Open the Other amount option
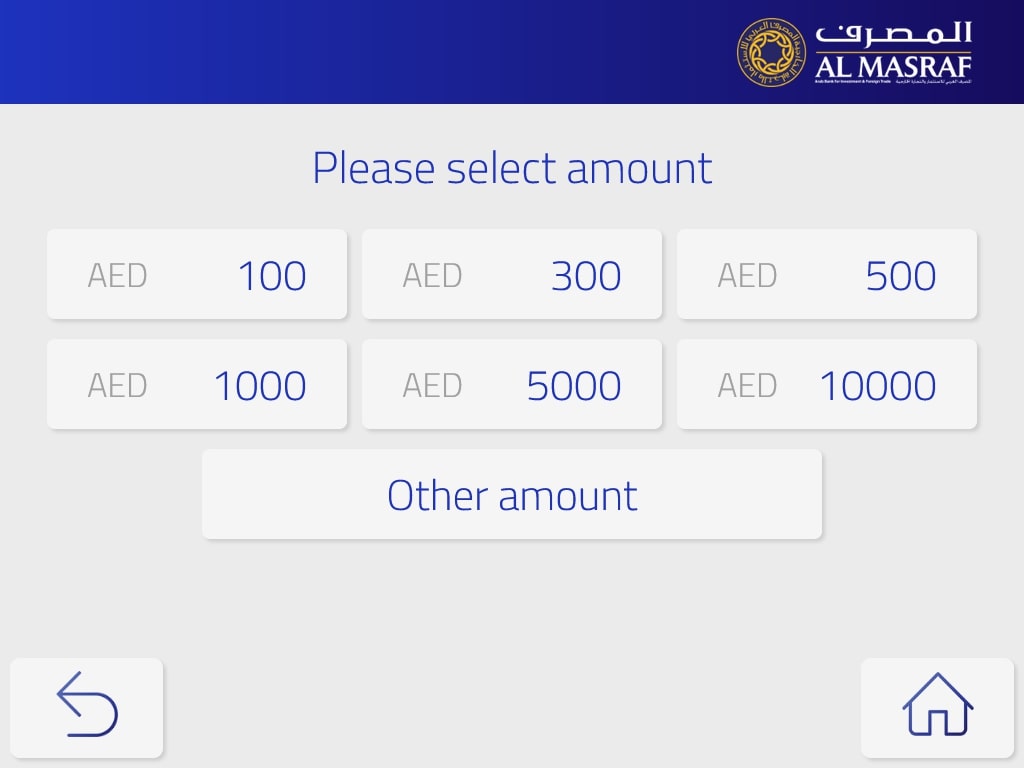The image size is (1024, 768). [x=512, y=495]
